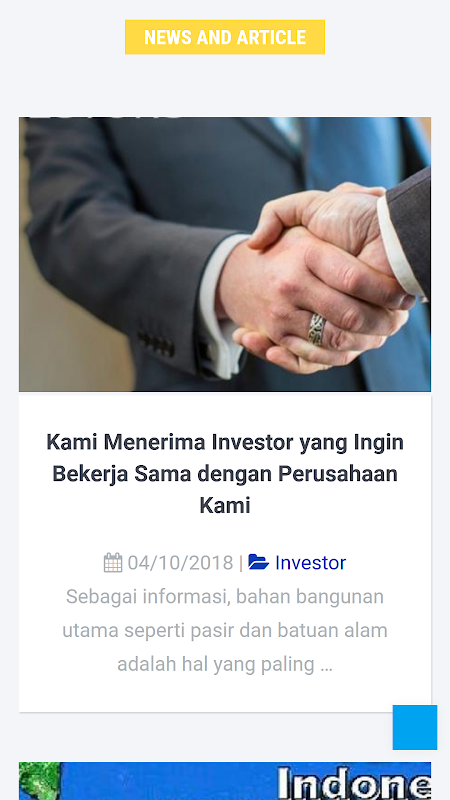Open the article titled Kami Menerima Investor
Image resolution: width=450 pixels, height=800 pixels.
[x=225, y=473]
